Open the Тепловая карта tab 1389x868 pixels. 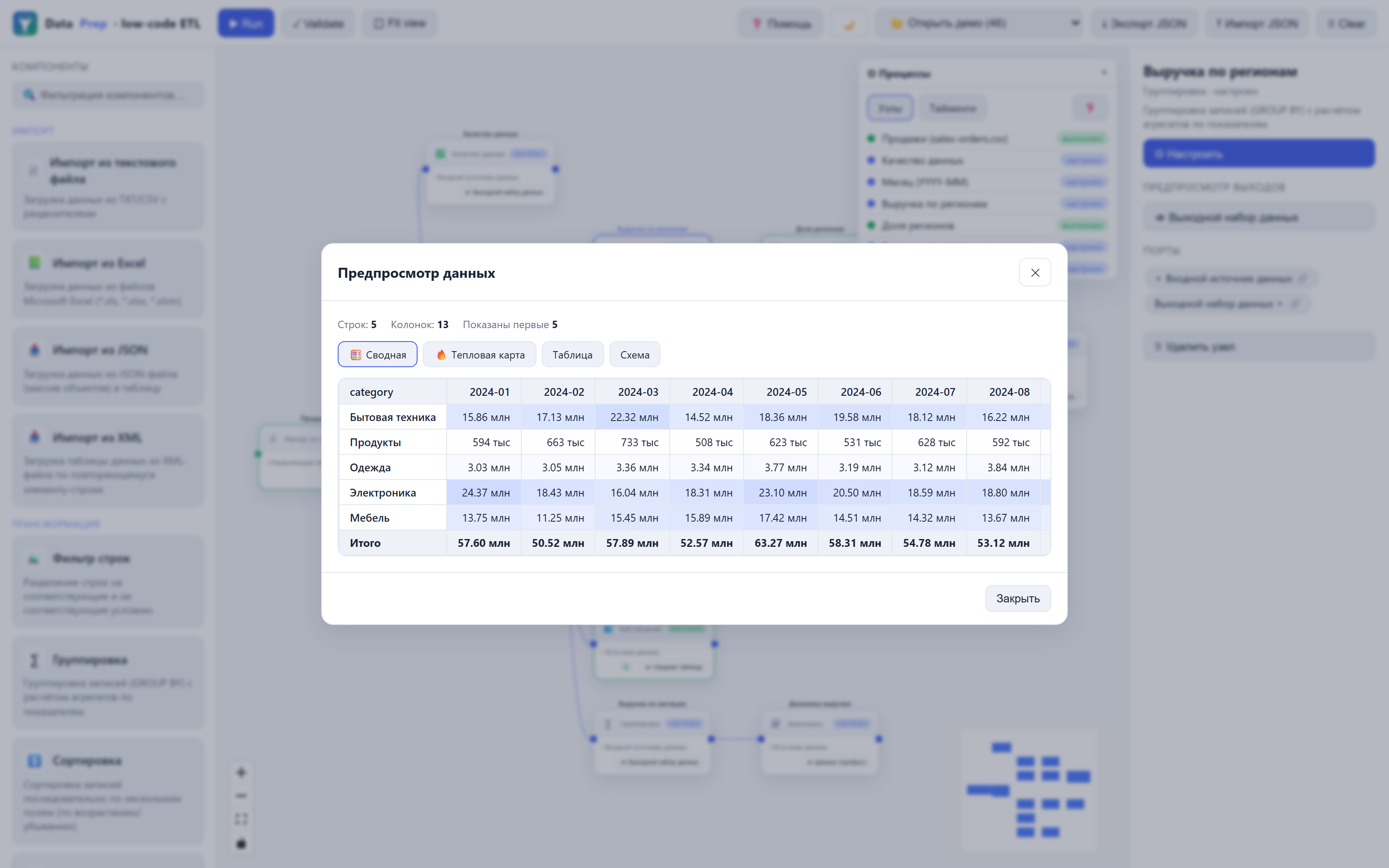tap(479, 354)
